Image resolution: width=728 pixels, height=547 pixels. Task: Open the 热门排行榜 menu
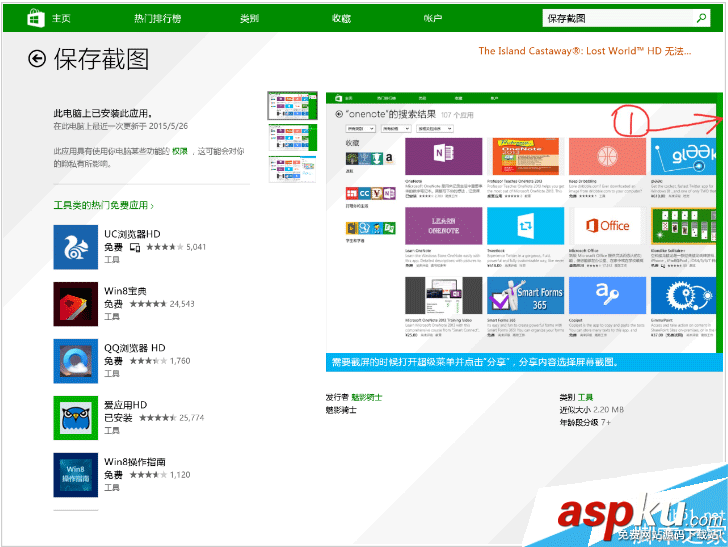pyautogui.click(x=158, y=18)
